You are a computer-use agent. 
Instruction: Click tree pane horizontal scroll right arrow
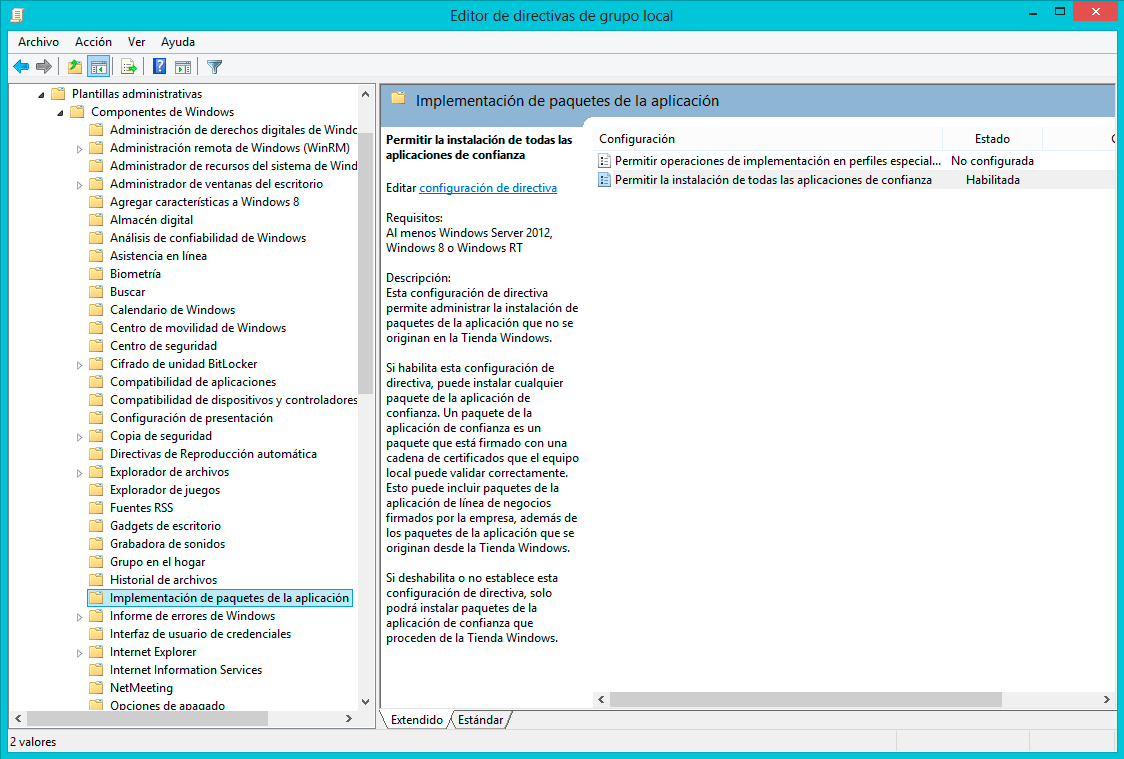(x=349, y=718)
